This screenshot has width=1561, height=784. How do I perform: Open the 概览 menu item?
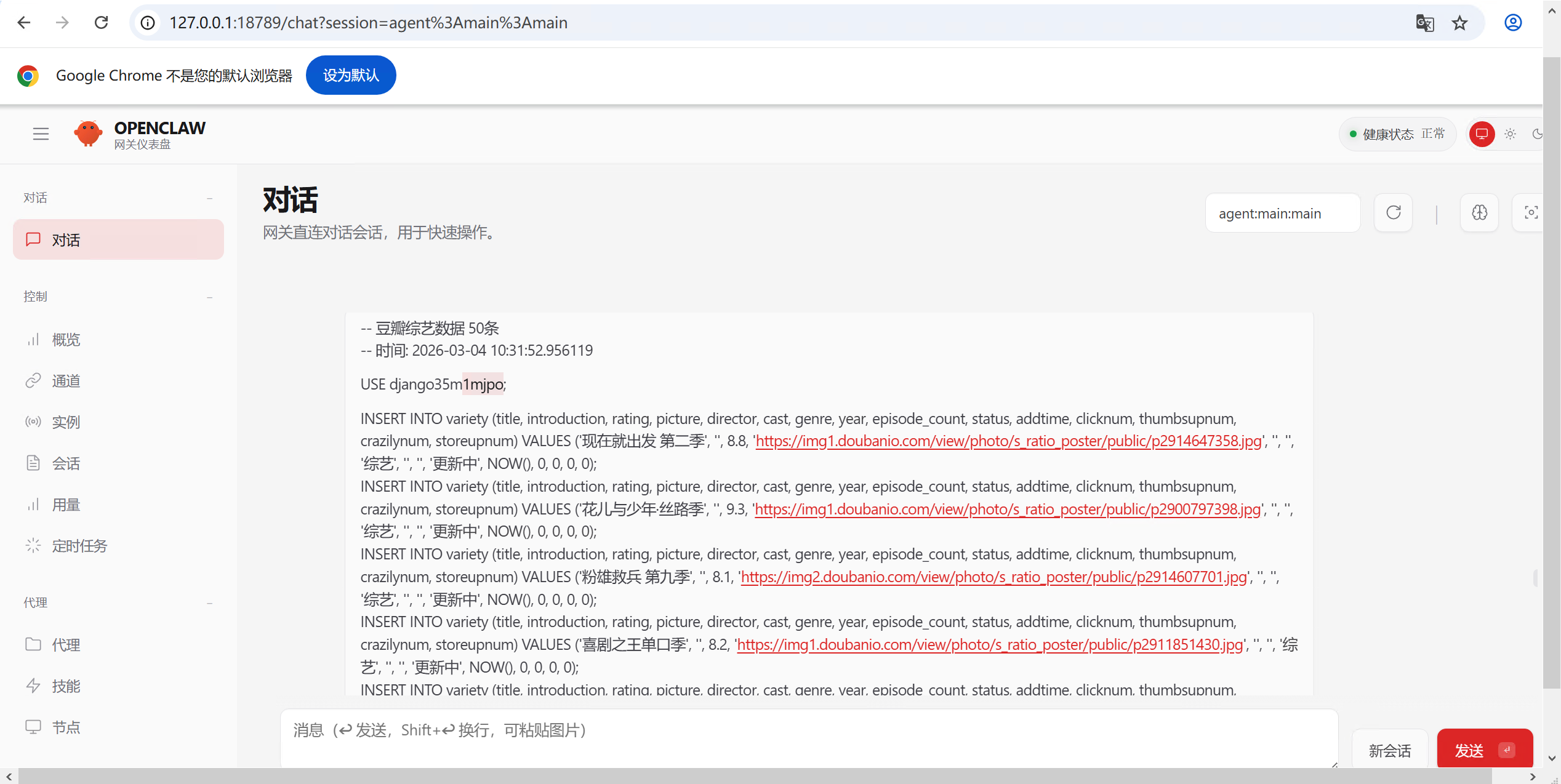pyautogui.click(x=66, y=340)
